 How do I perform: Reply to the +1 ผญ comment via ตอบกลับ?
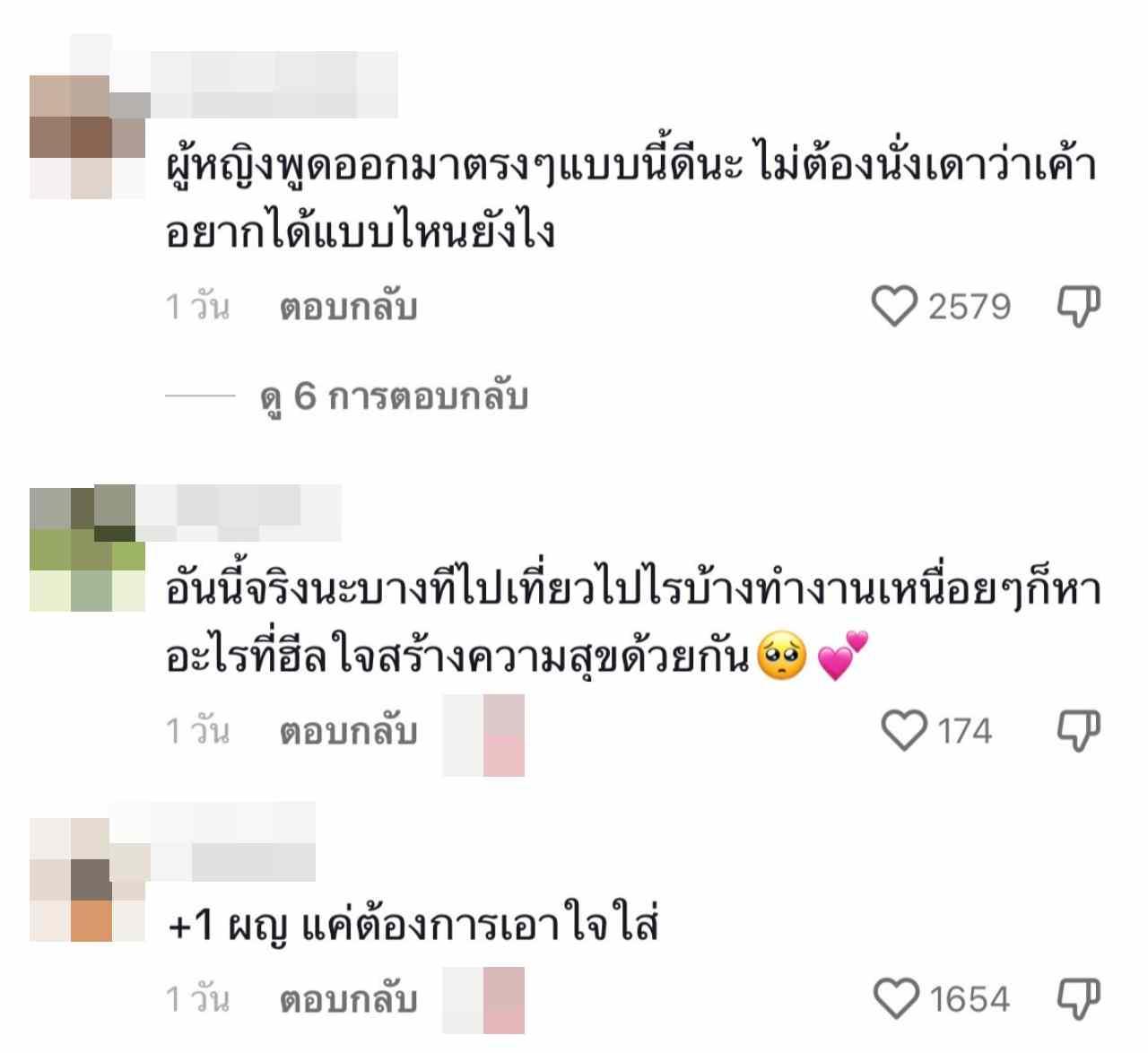click(348, 999)
